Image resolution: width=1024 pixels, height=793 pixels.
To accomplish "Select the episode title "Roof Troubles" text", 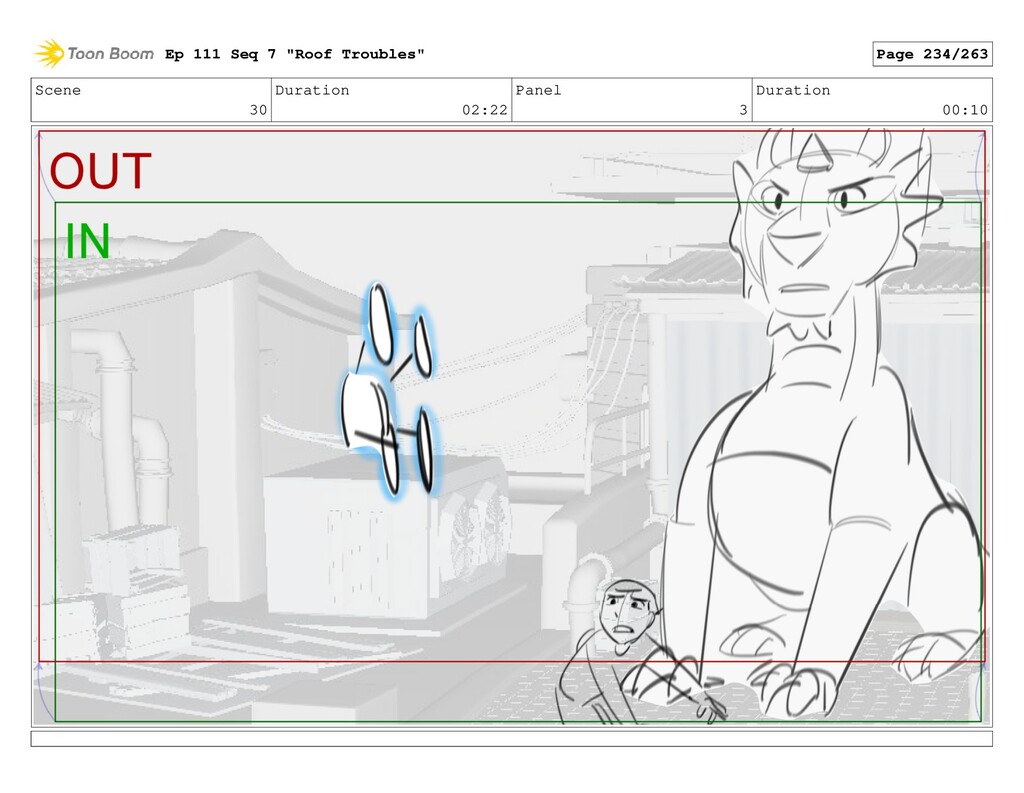I will pos(355,54).
